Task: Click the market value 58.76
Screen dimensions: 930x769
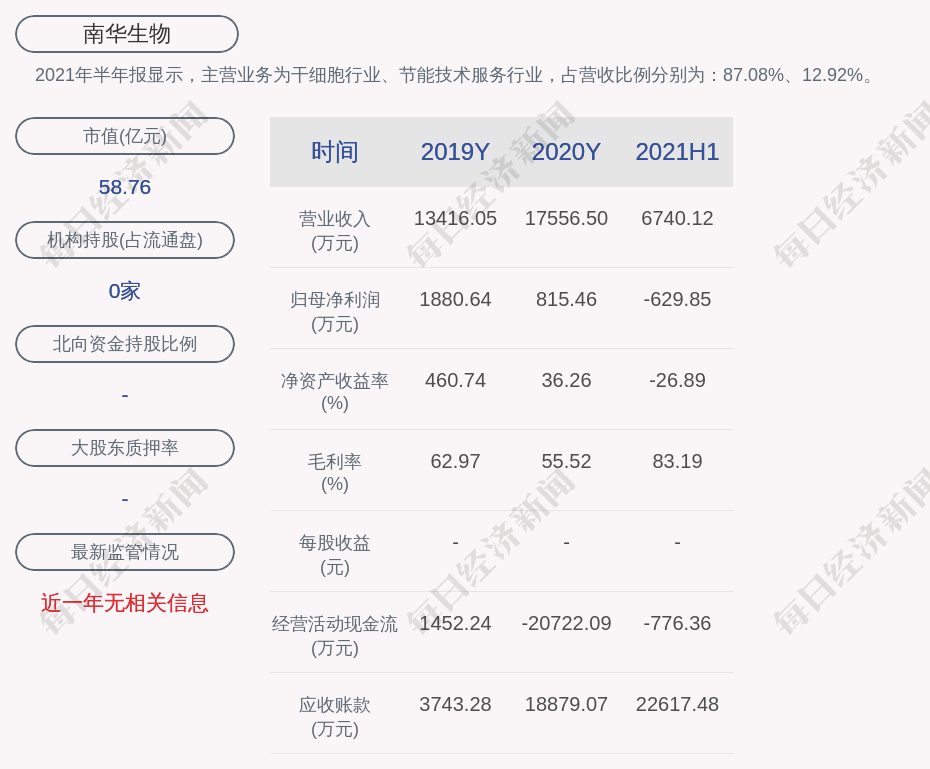Action: 125,187
